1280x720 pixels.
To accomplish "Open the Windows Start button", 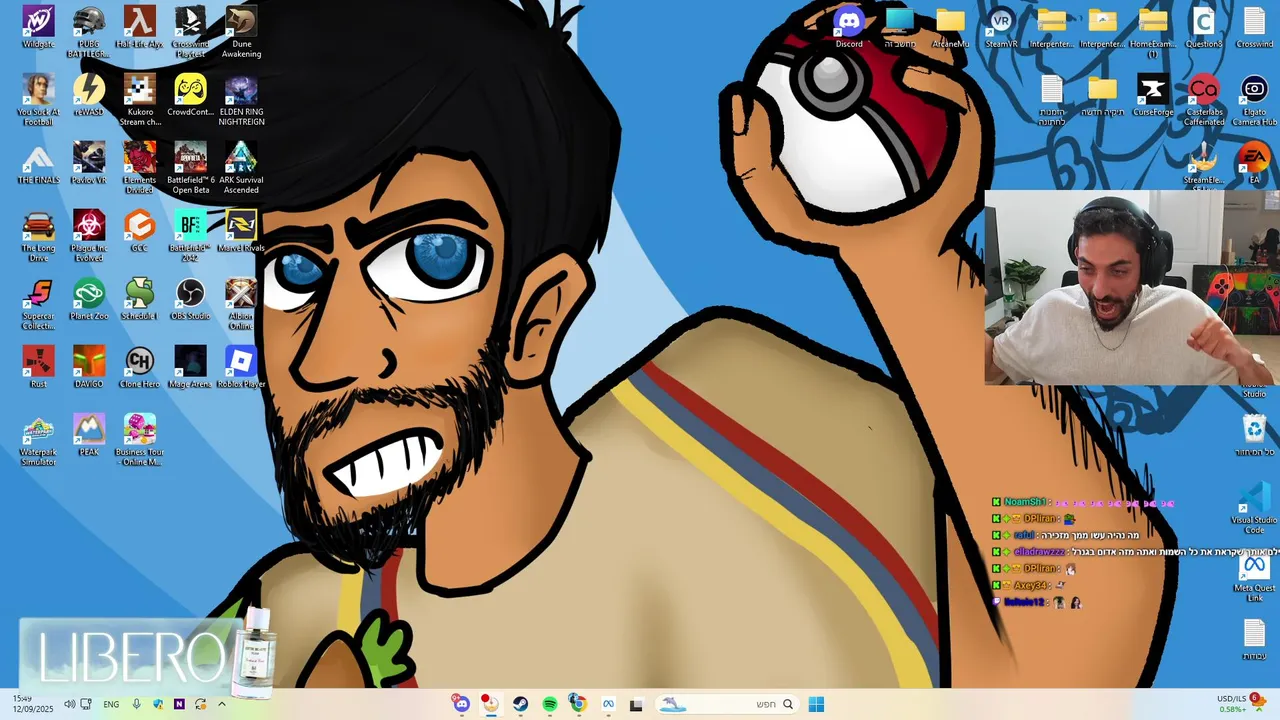I will click(816, 704).
